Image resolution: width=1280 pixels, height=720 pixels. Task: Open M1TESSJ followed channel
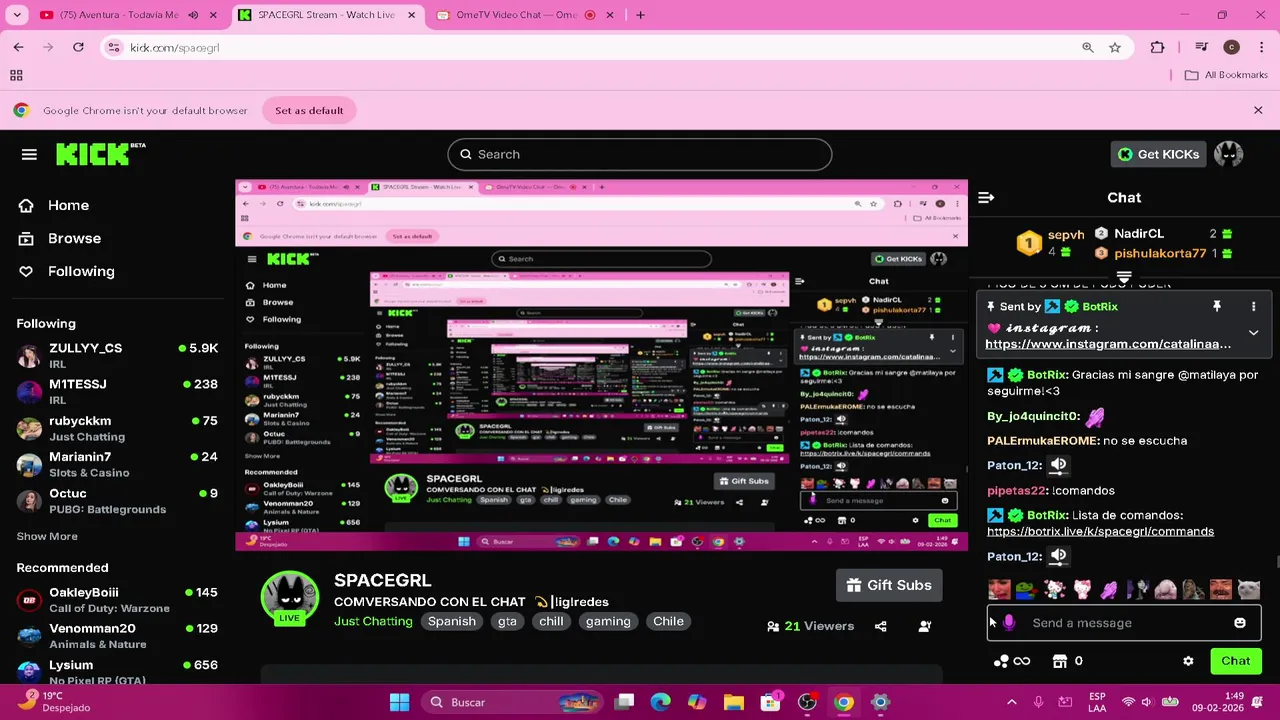118,392
